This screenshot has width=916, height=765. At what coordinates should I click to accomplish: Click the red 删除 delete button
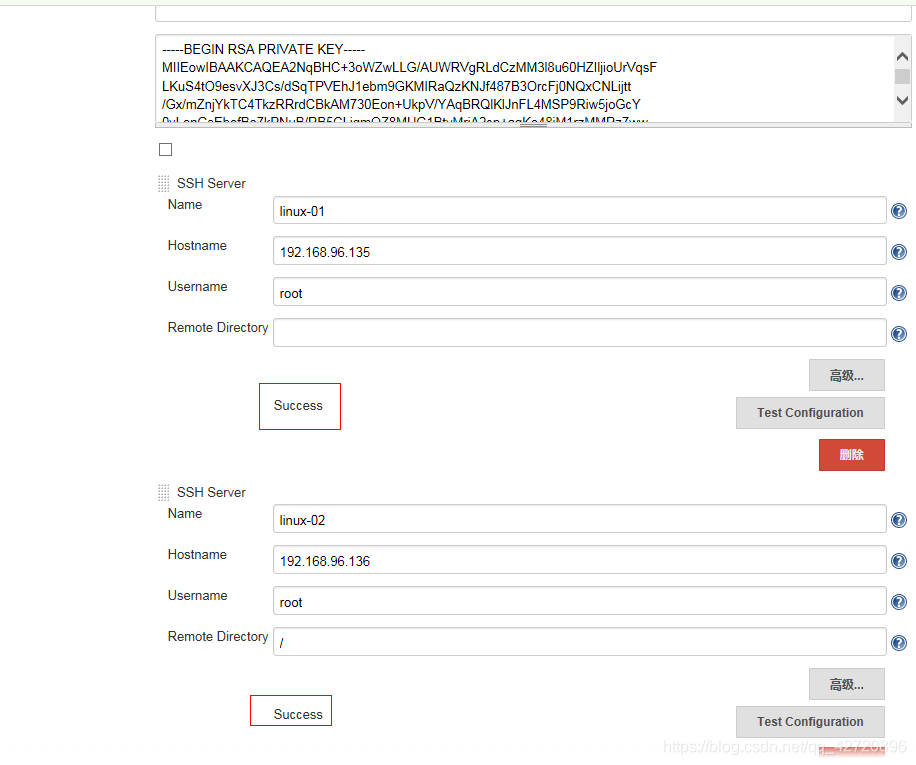(x=851, y=455)
